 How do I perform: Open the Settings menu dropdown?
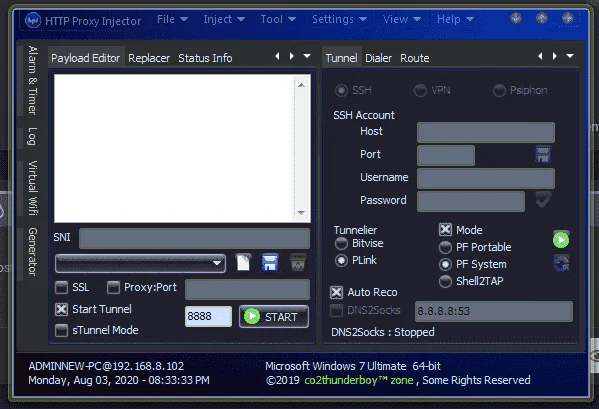pyautogui.click(x=340, y=19)
